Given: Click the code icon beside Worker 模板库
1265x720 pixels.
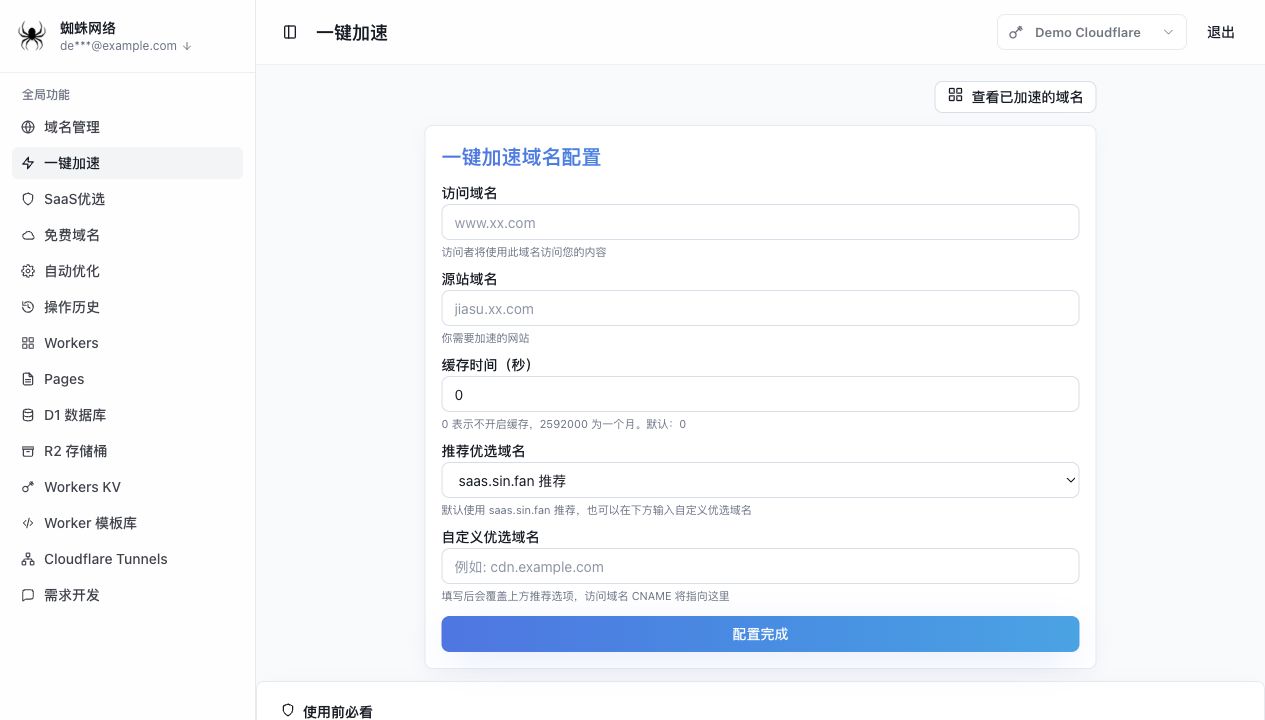Looking at the screenshot, I should tap(28, 523).
